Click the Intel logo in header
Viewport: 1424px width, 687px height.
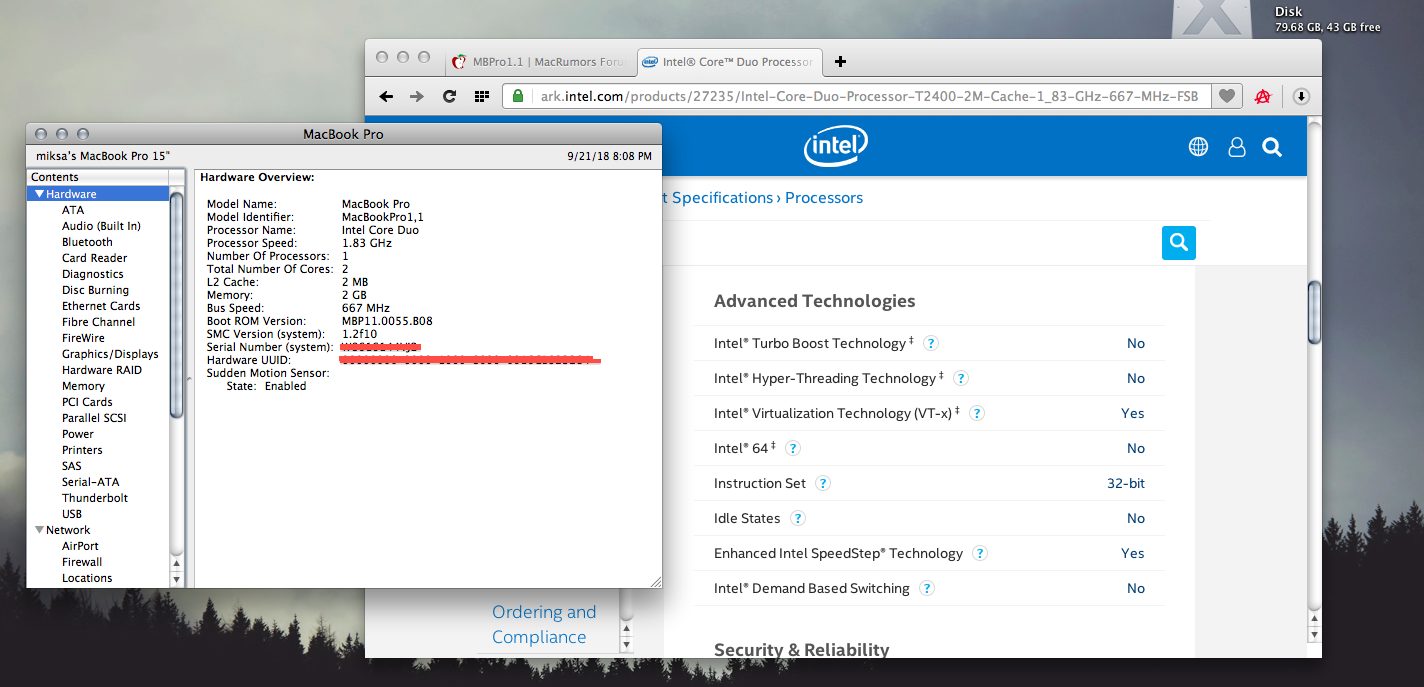point(835,147)
